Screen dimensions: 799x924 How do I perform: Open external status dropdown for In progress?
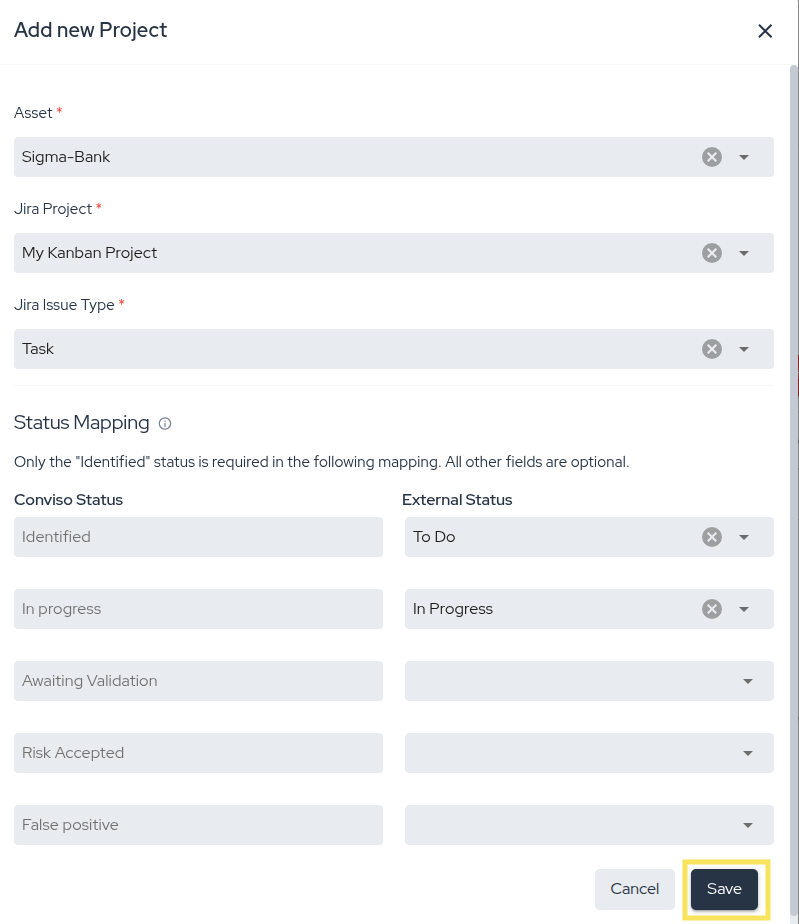click(x=744, y=609)
